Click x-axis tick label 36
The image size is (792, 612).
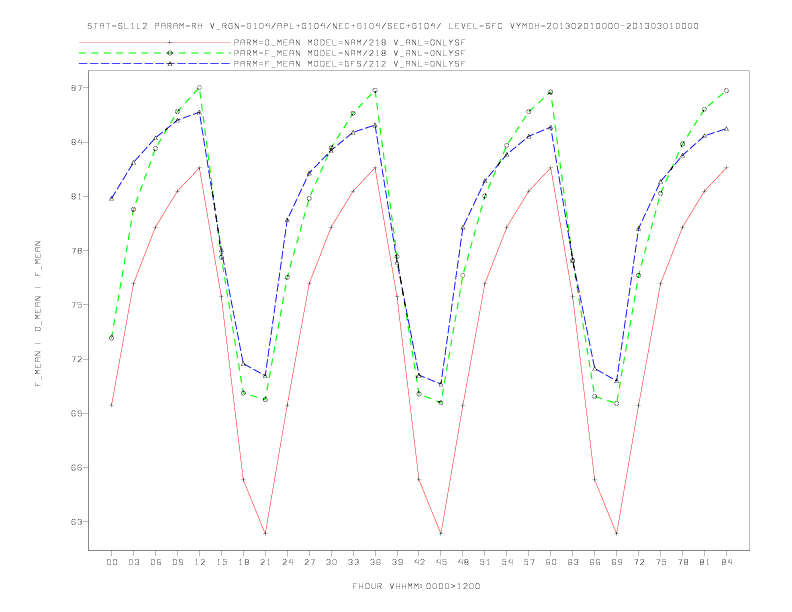(375, 562)
